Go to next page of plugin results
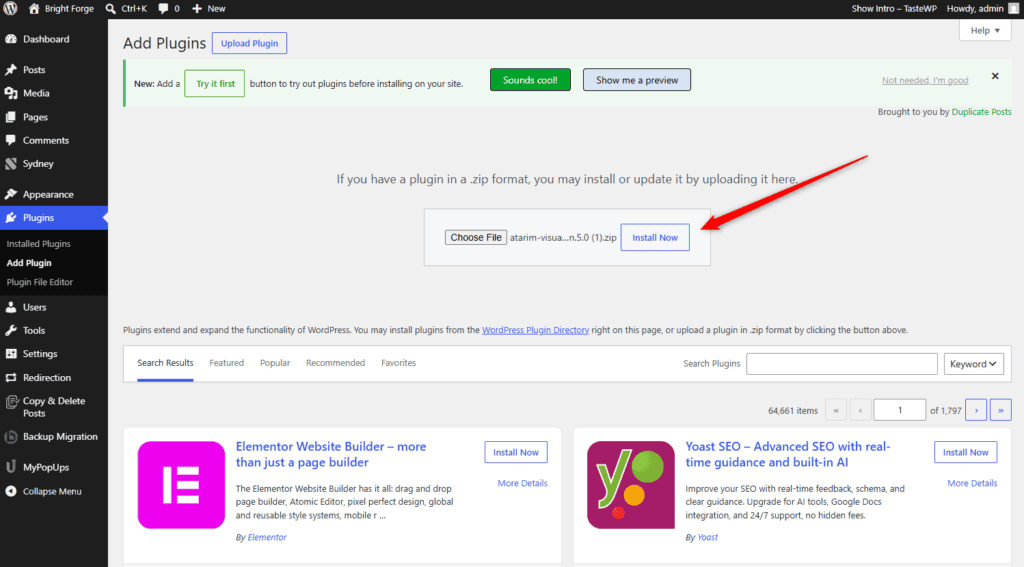 point(976,410)
